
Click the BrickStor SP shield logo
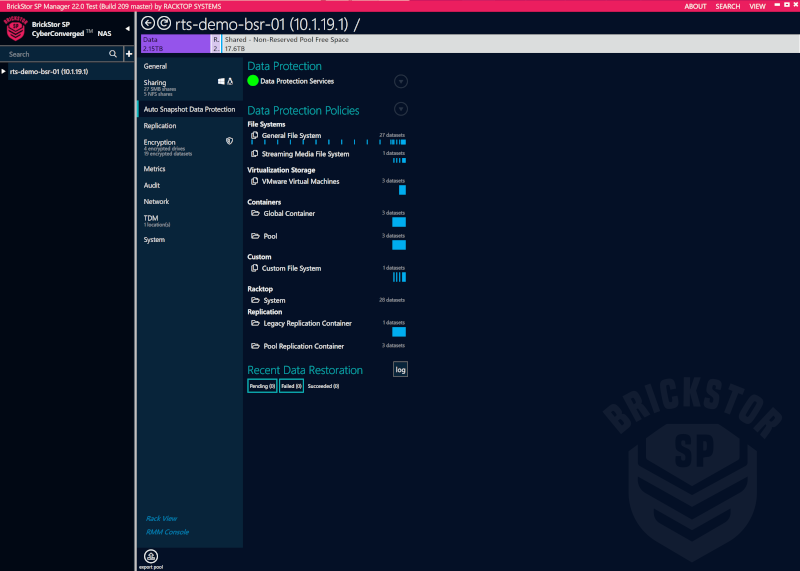[x=15, y=29]
